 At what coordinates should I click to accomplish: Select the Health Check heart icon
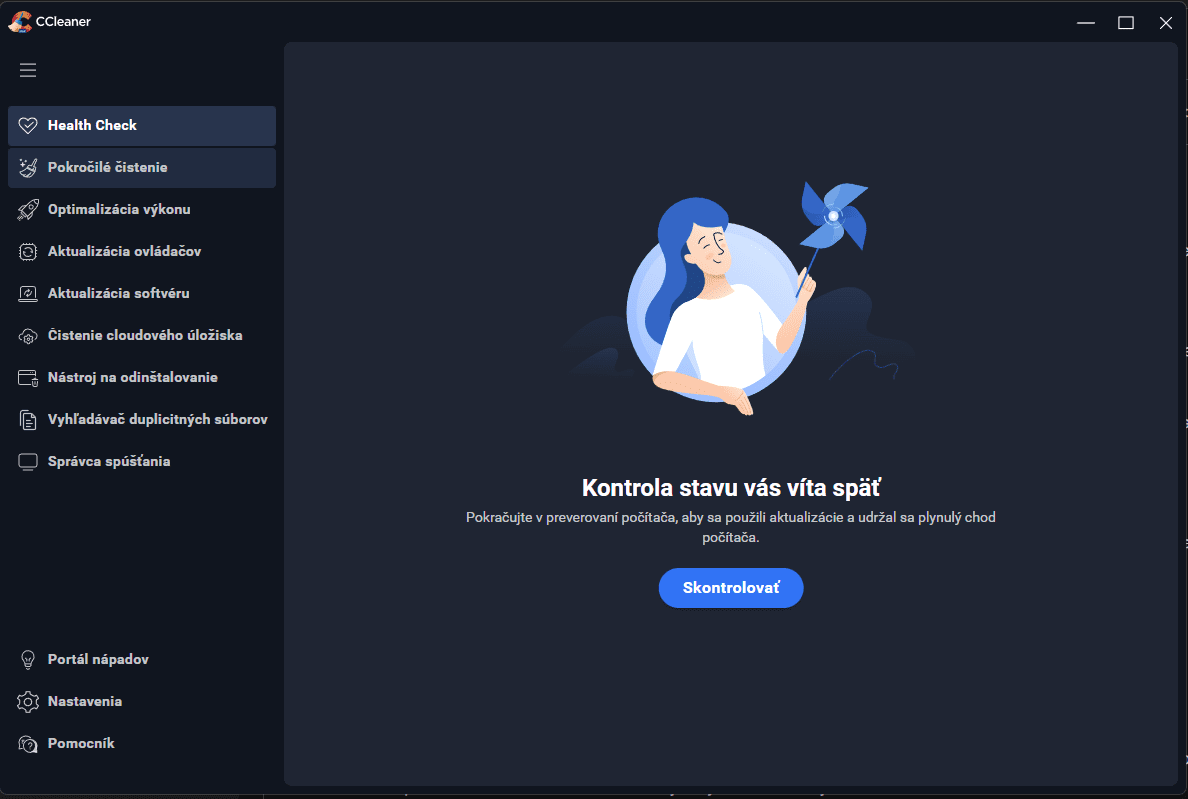28,125
